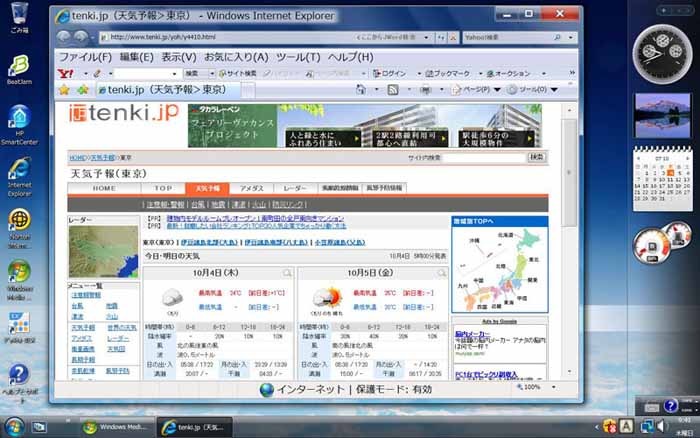Select the tenki.jp browser tab
This screenshot has height=438, width=700.
click(x=168, y=90)
